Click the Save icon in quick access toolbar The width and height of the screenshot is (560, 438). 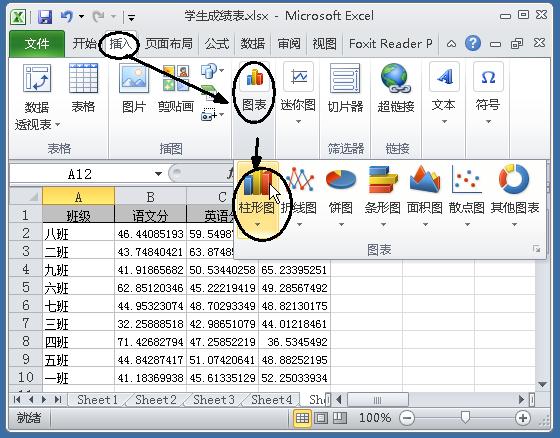(x=45, y=16)
